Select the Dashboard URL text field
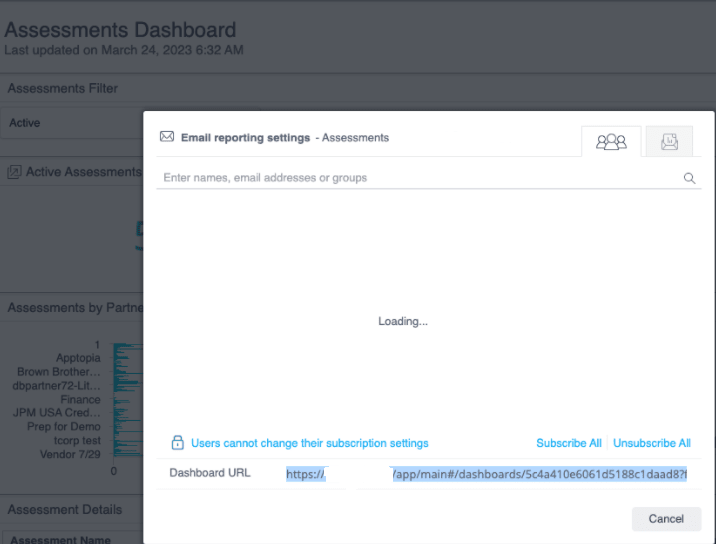Image resolution: width=716 pixels, height=544 pixels. [486, 474]
